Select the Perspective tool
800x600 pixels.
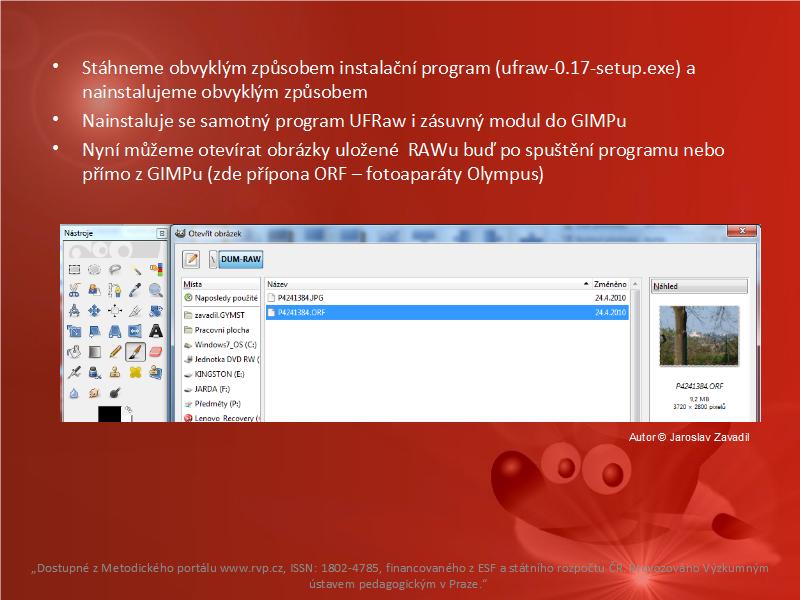pos(115,331)
